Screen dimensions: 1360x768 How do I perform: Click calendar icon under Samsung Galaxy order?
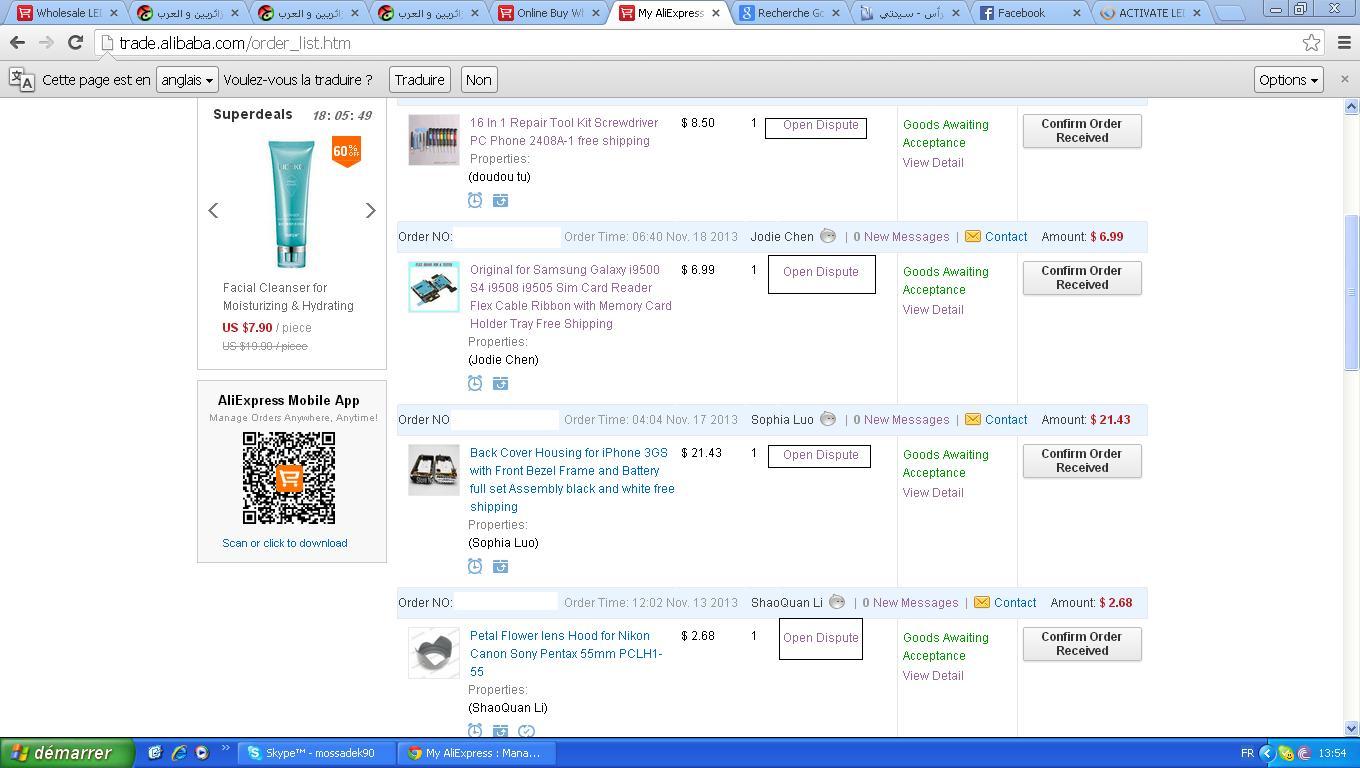(500, 383)
